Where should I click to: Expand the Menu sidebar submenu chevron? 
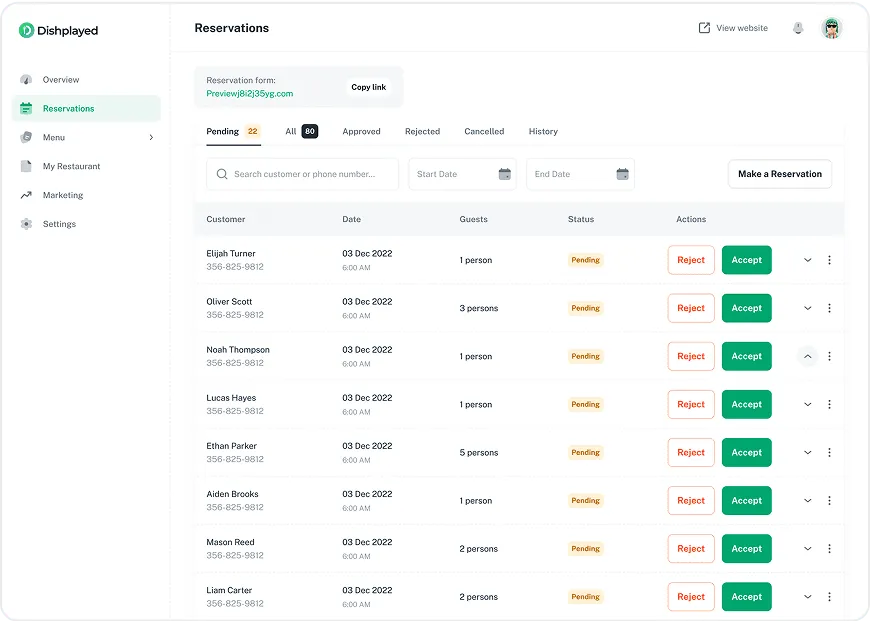pos(151,138)
